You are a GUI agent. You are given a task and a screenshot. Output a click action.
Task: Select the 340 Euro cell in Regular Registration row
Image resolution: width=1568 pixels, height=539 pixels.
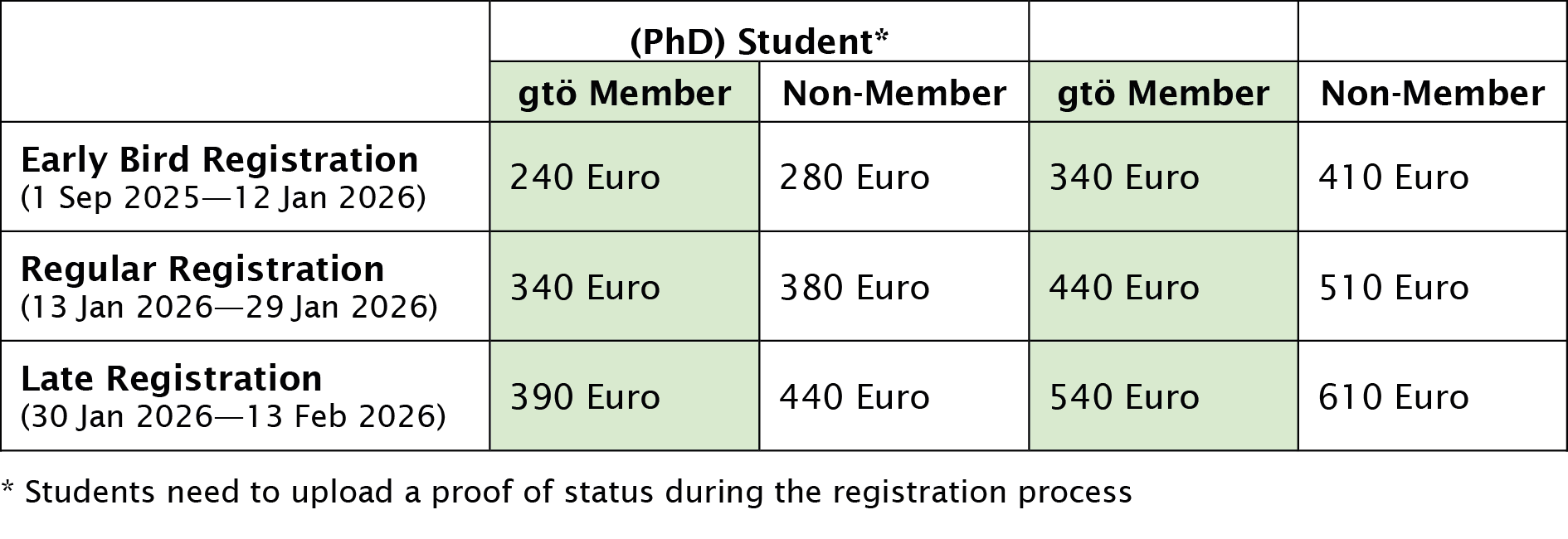point(584,288)
